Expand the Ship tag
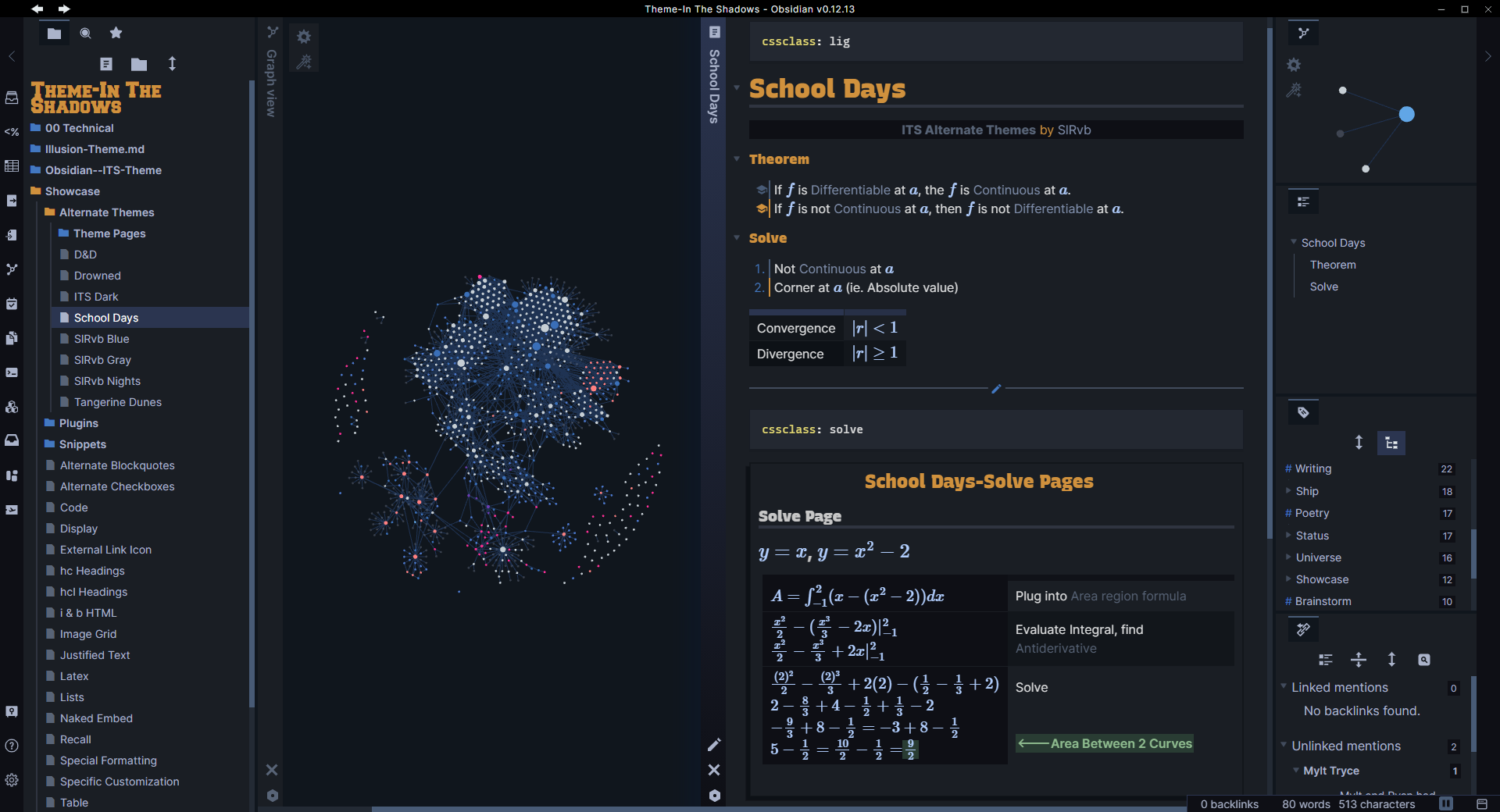Image resolution: width=1500 pixels, height=812 pixels. (1288, 491)
